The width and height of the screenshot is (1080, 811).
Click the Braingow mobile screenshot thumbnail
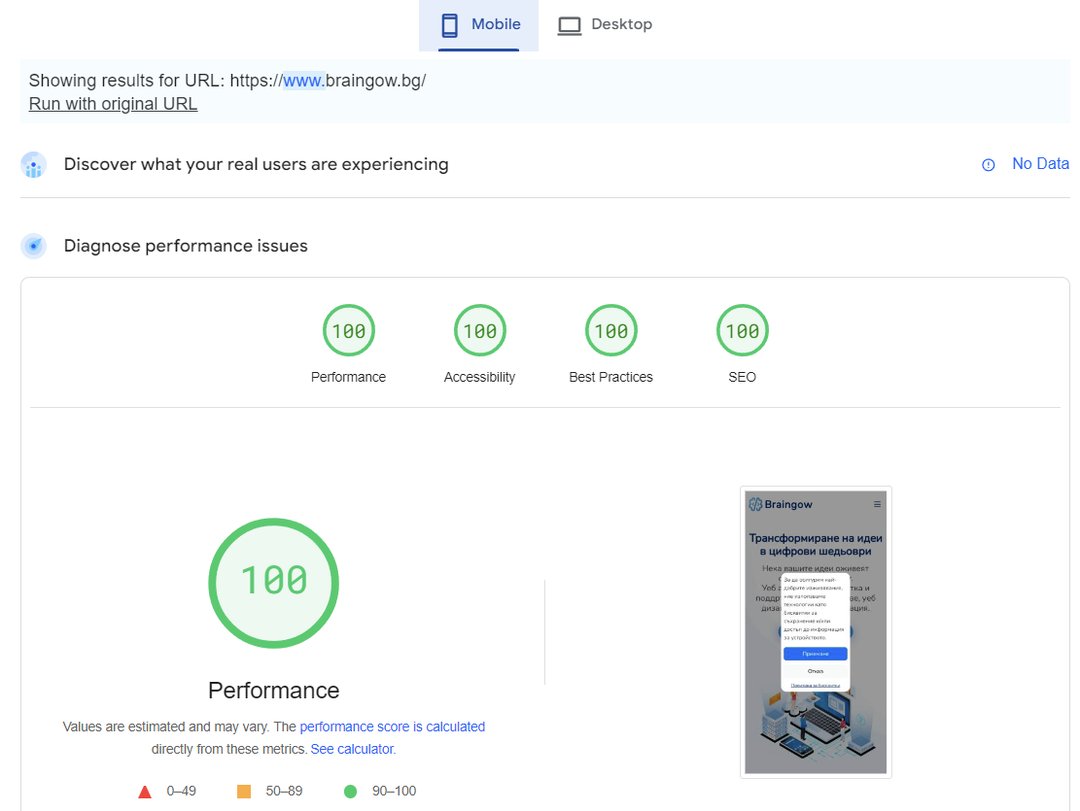coord(815,632)
